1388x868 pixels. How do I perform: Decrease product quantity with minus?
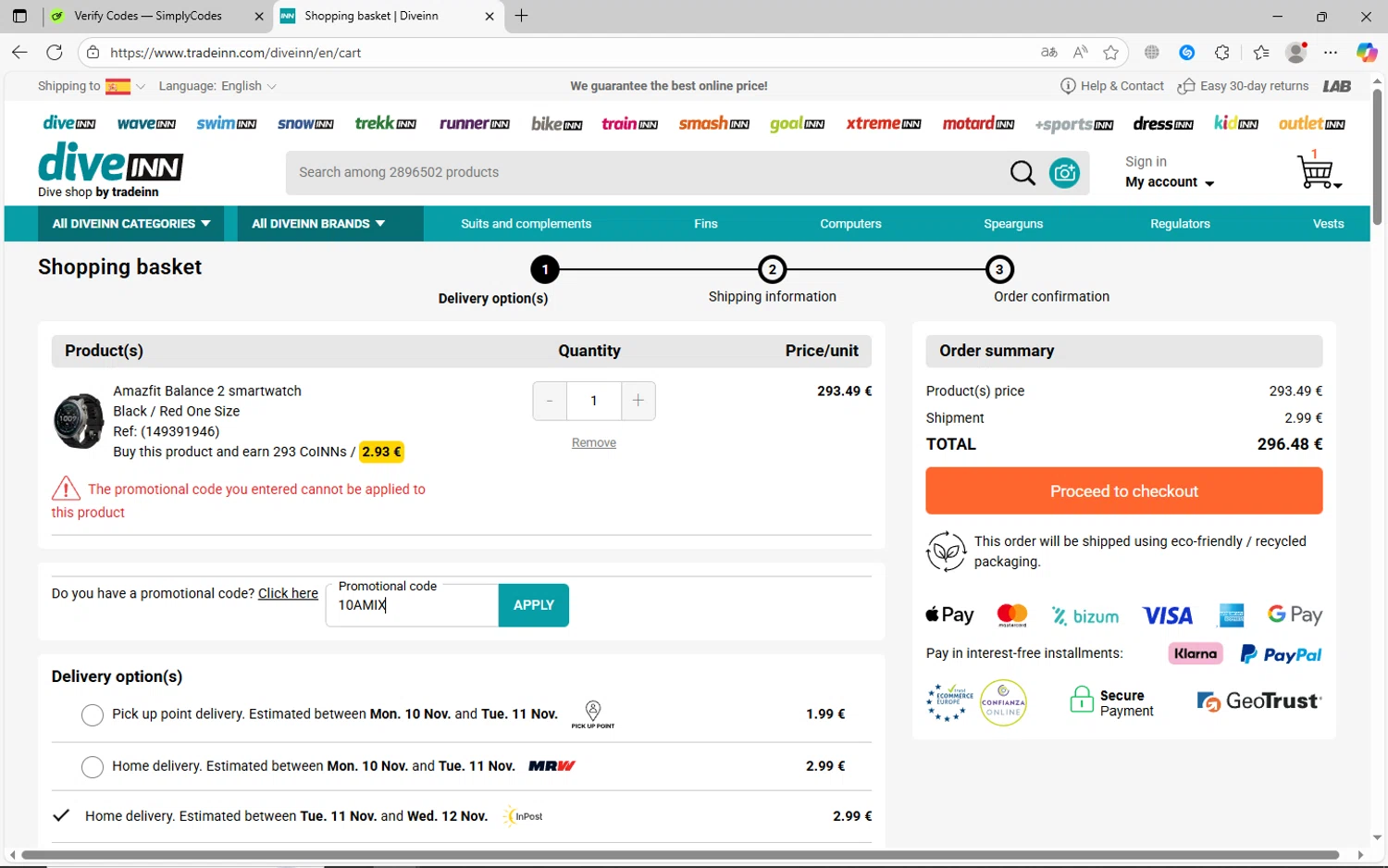(x=550, y=401)
